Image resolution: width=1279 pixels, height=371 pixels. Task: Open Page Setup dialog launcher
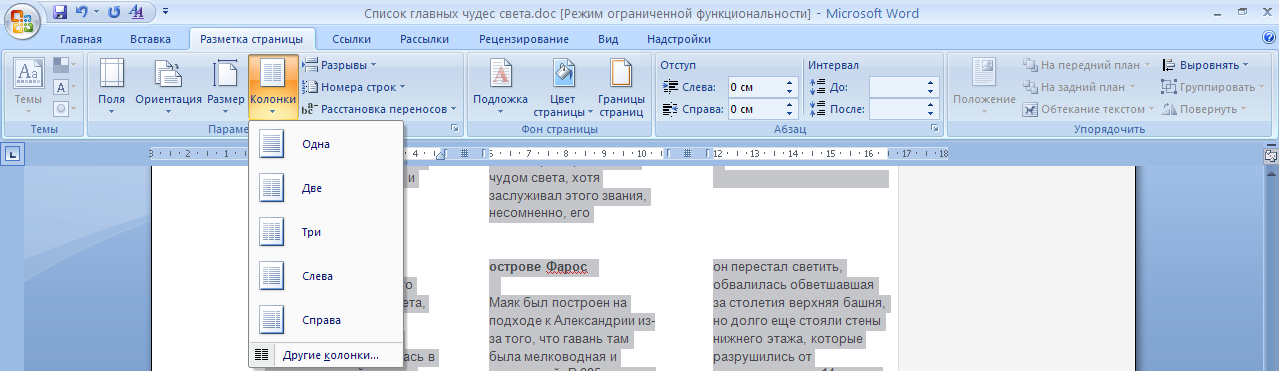click(x=455, y=129)
